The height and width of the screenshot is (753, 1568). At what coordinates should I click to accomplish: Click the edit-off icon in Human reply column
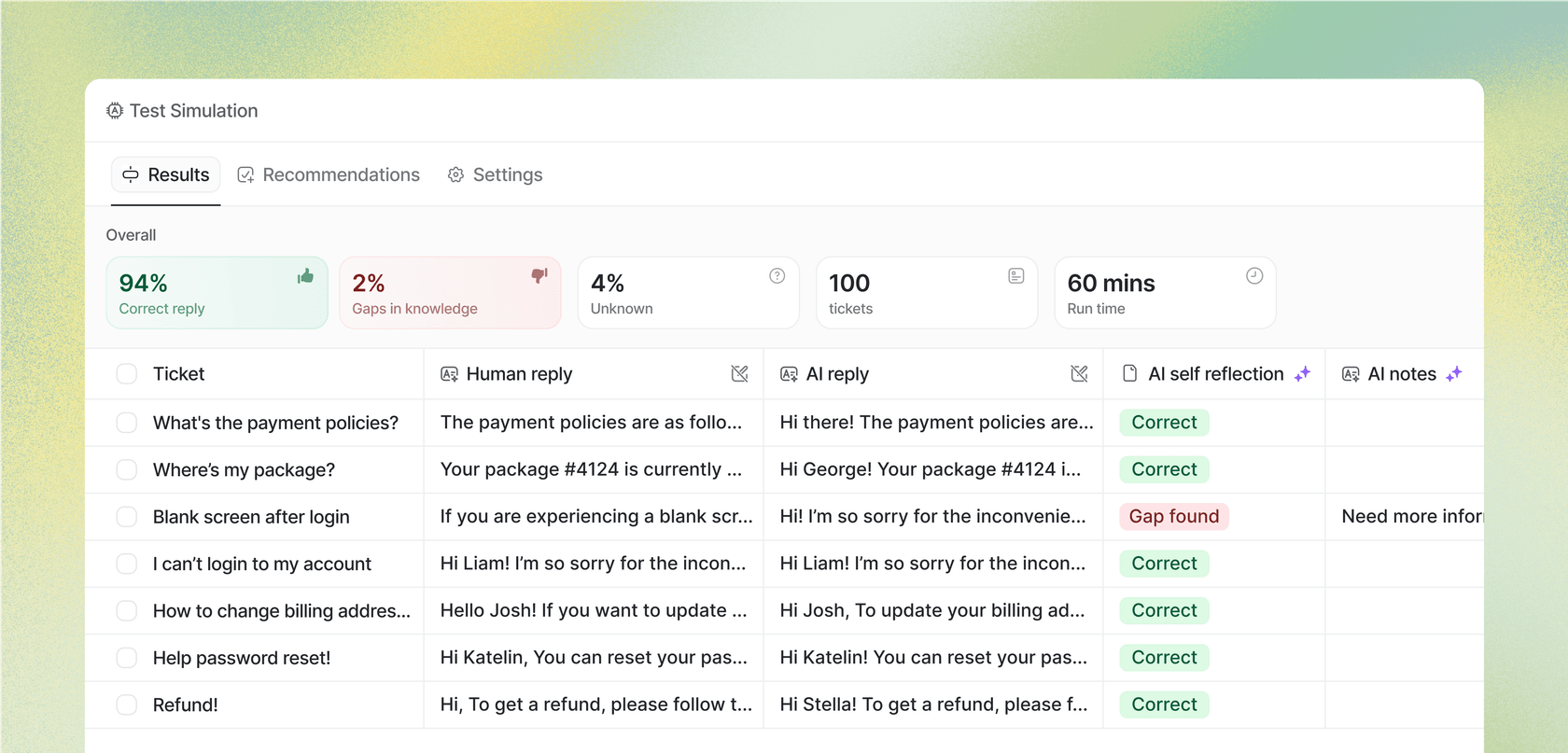point(739,374)
